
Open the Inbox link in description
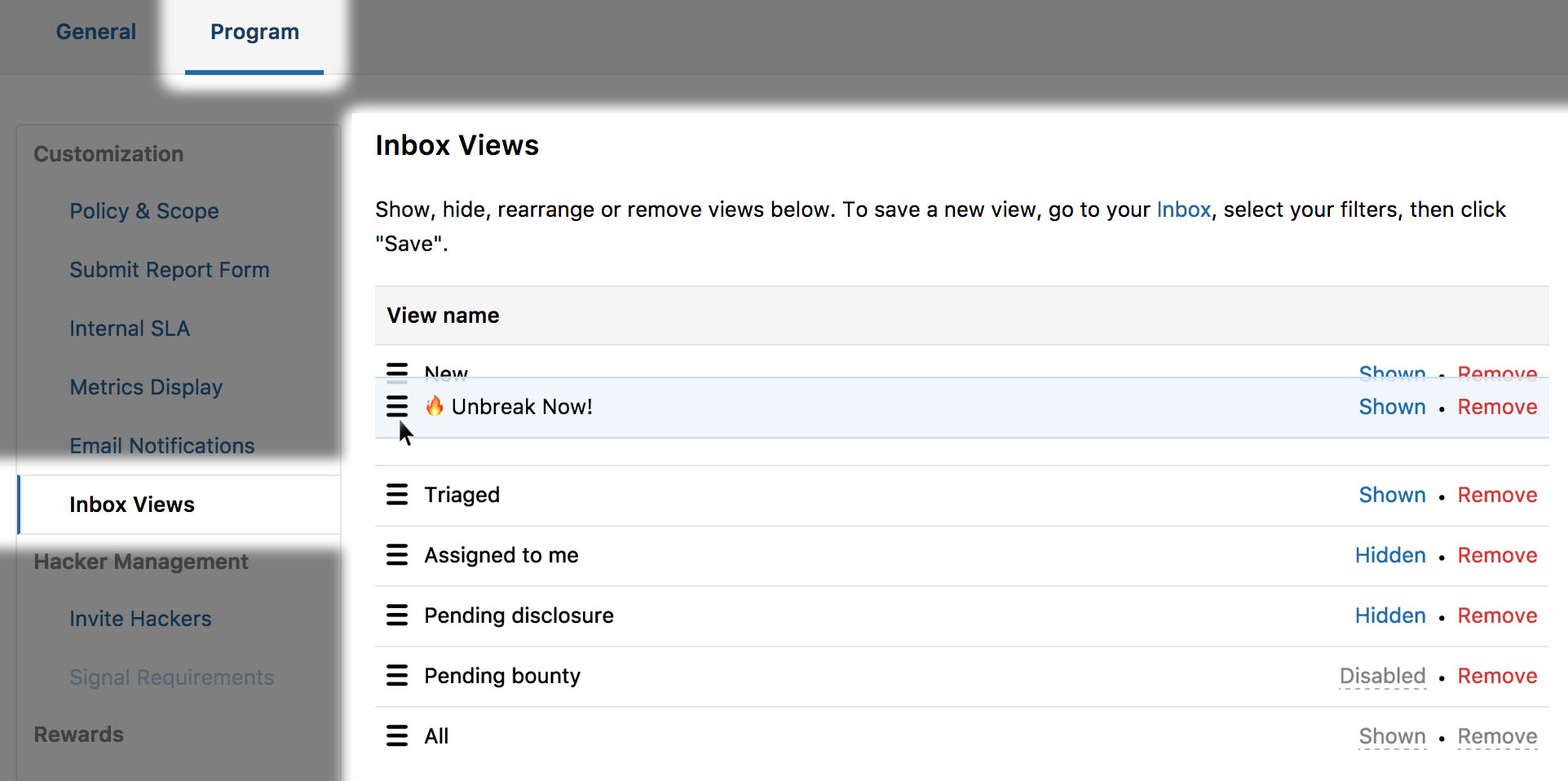1183,210
